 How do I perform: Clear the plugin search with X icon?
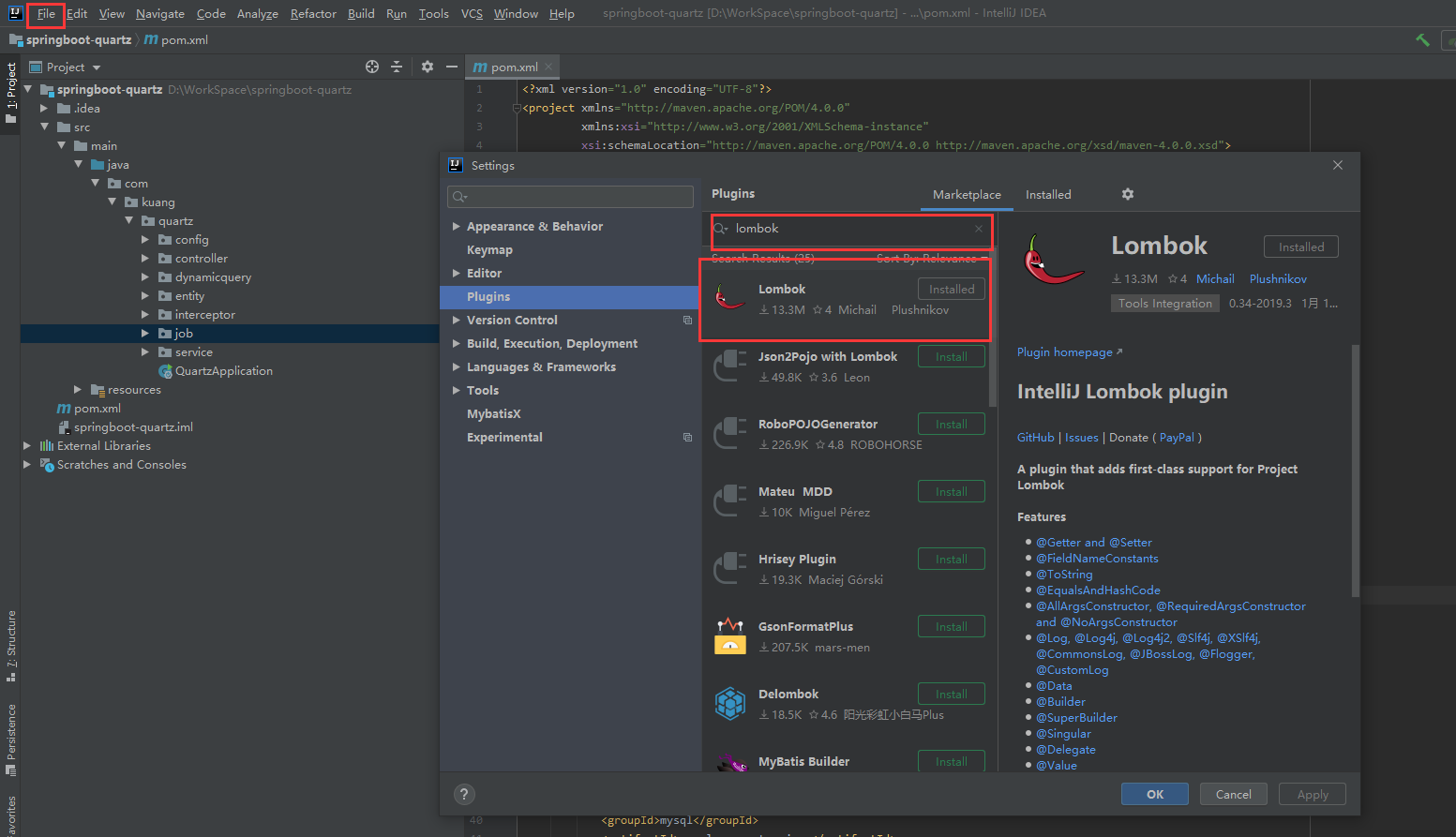tap(979, 229)
